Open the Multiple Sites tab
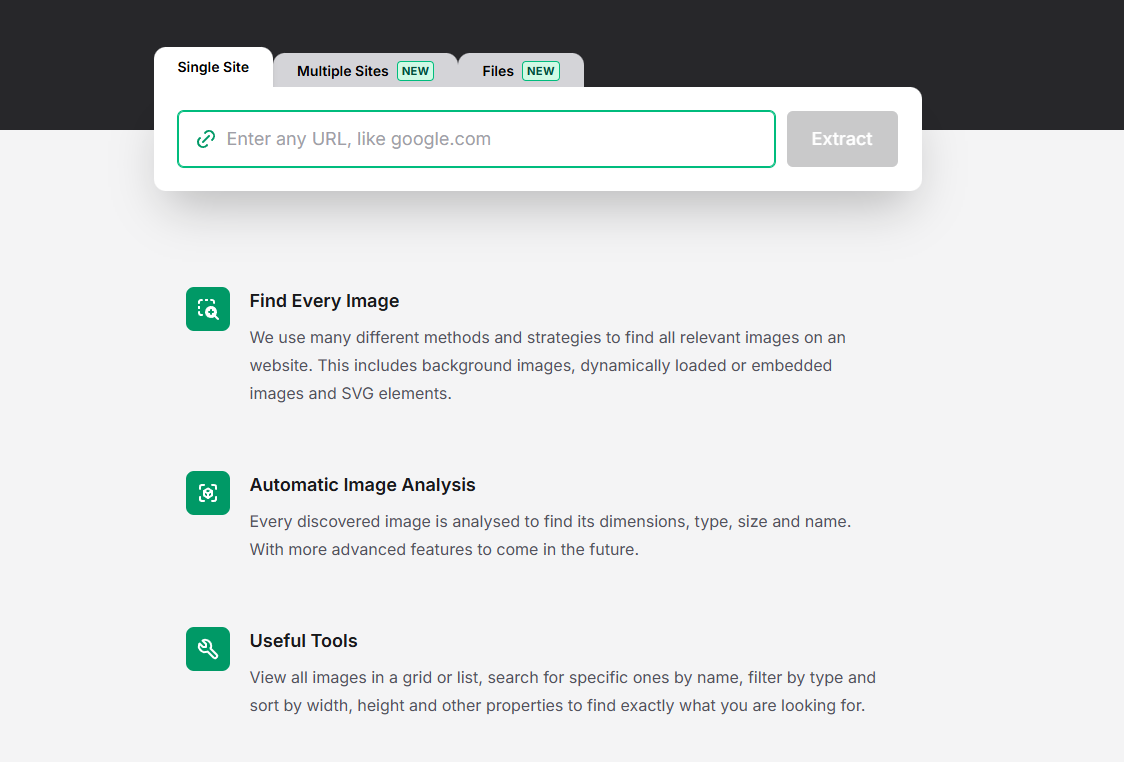Image resolution: width=1124 pixels, height=762 pixels. click(343, 72)
